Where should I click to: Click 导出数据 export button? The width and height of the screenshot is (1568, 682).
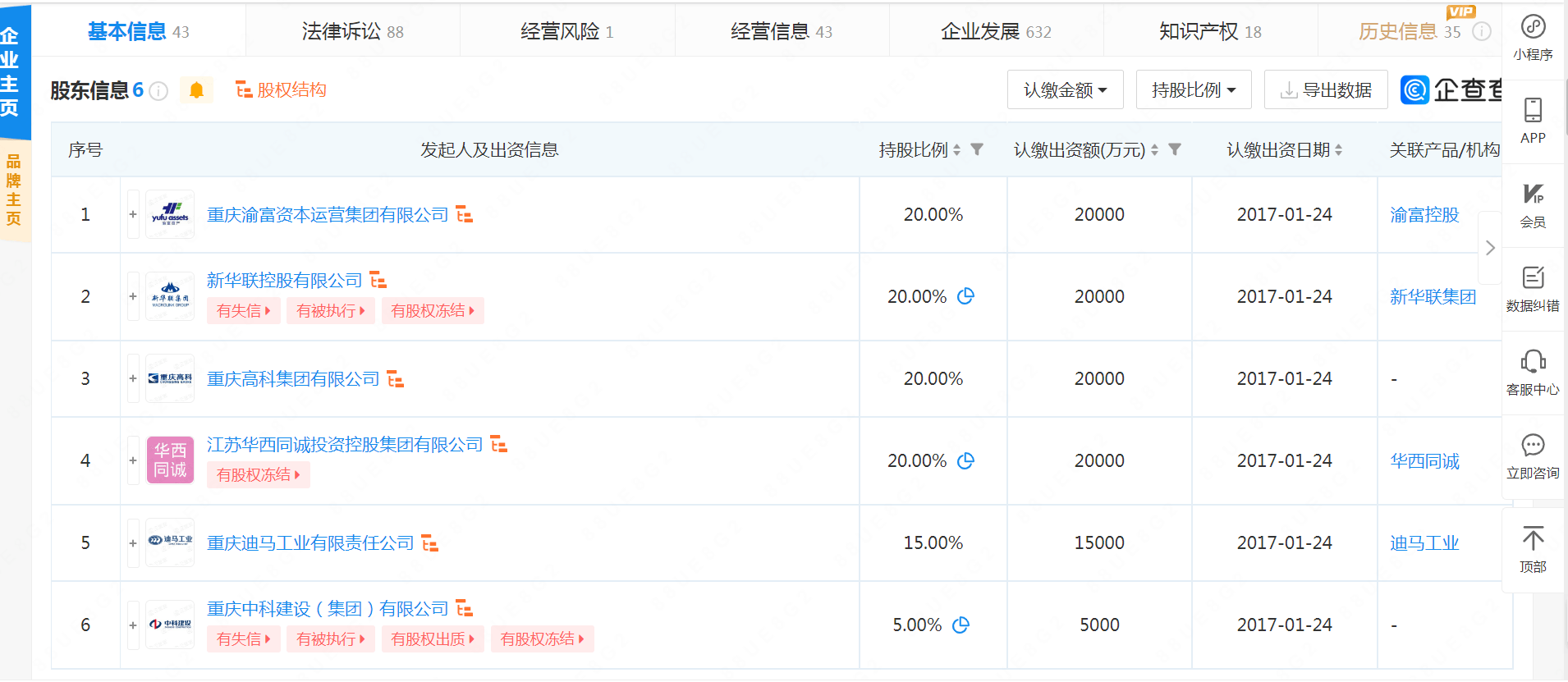1326,89
